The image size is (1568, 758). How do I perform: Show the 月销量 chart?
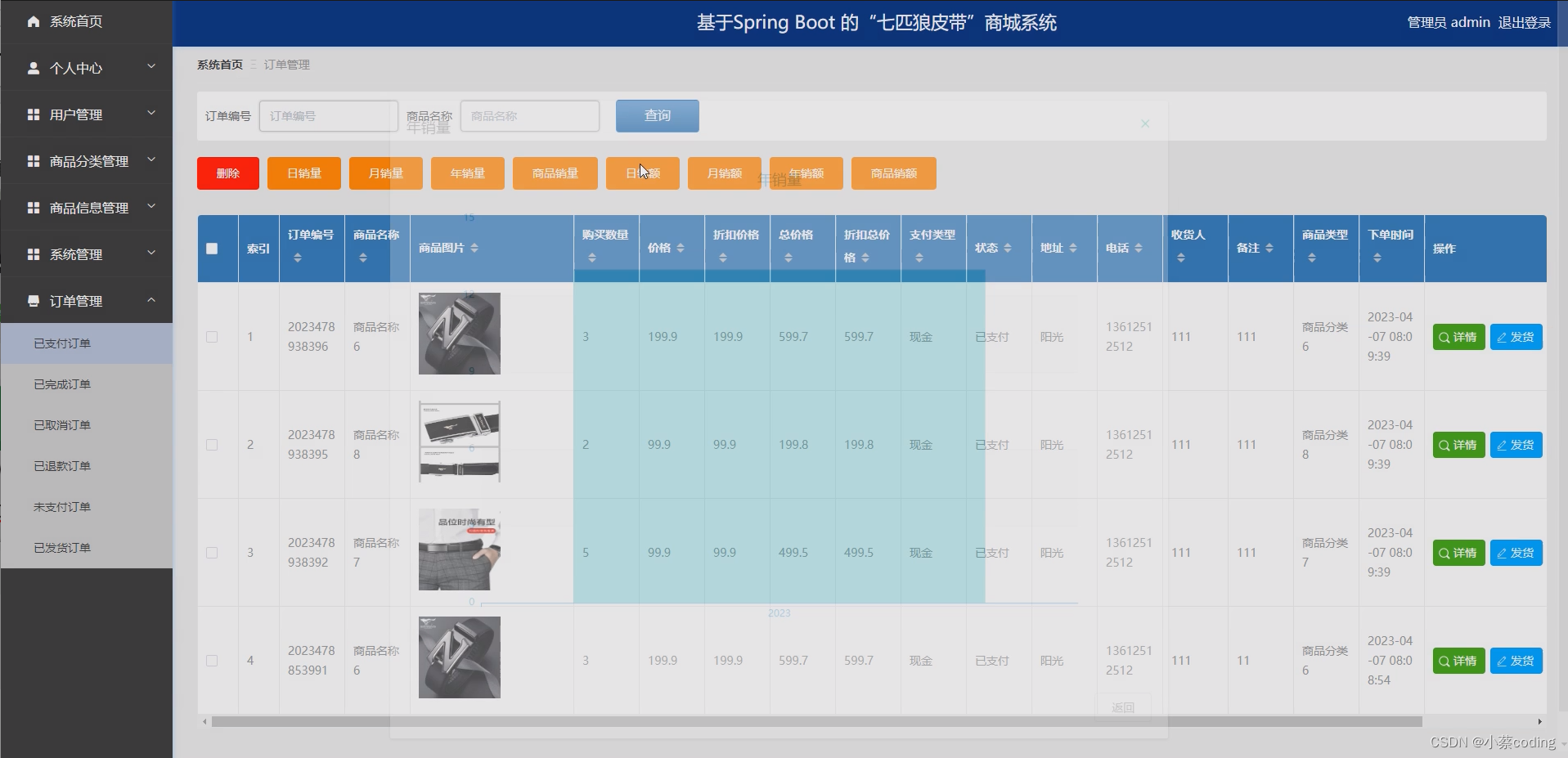[x=386, y=173]
